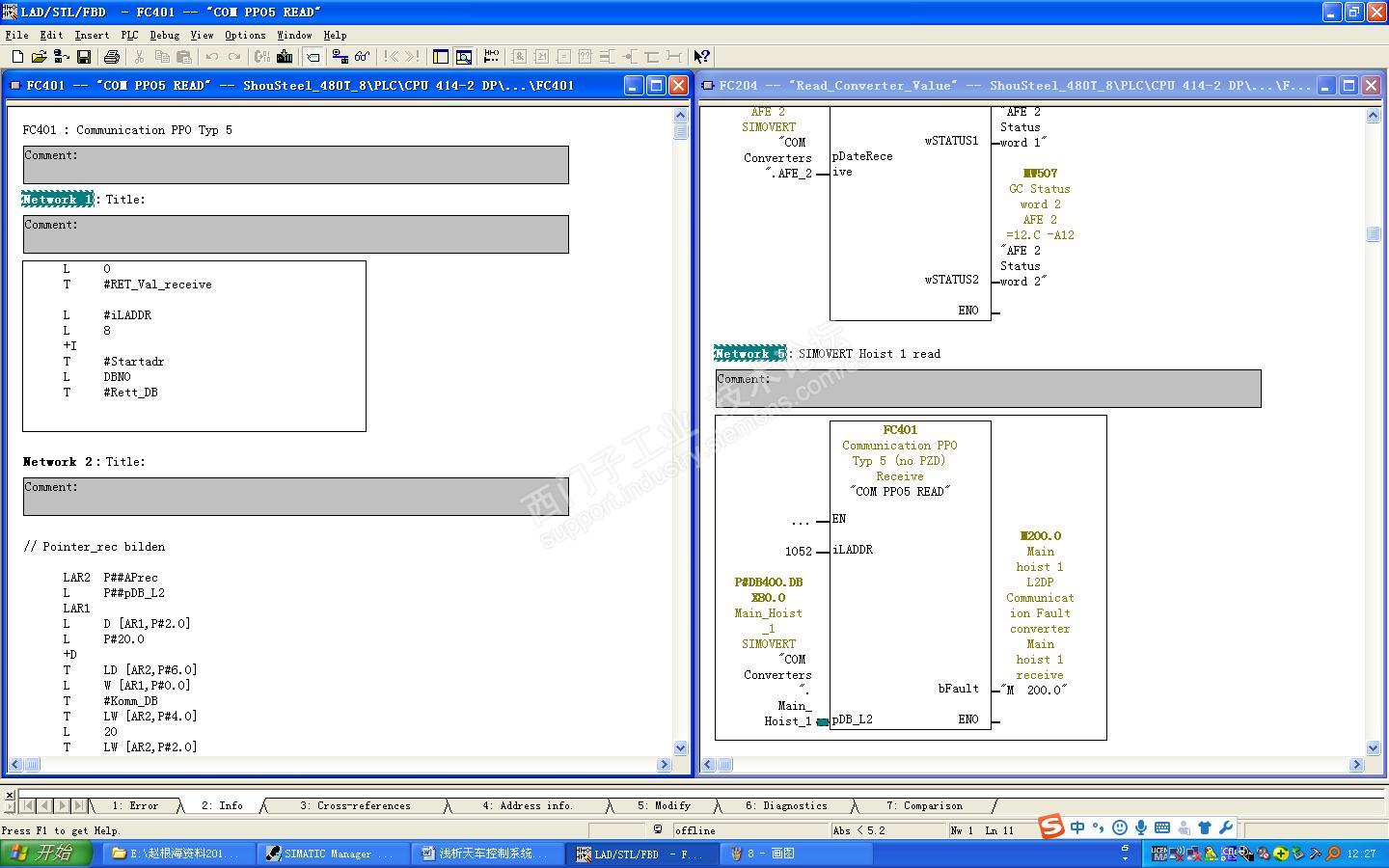The height and width of the screenshot is (868, 1389).
Task: Click the FC401 horizontal scrollbar right arrow
Action: (664, 765)
